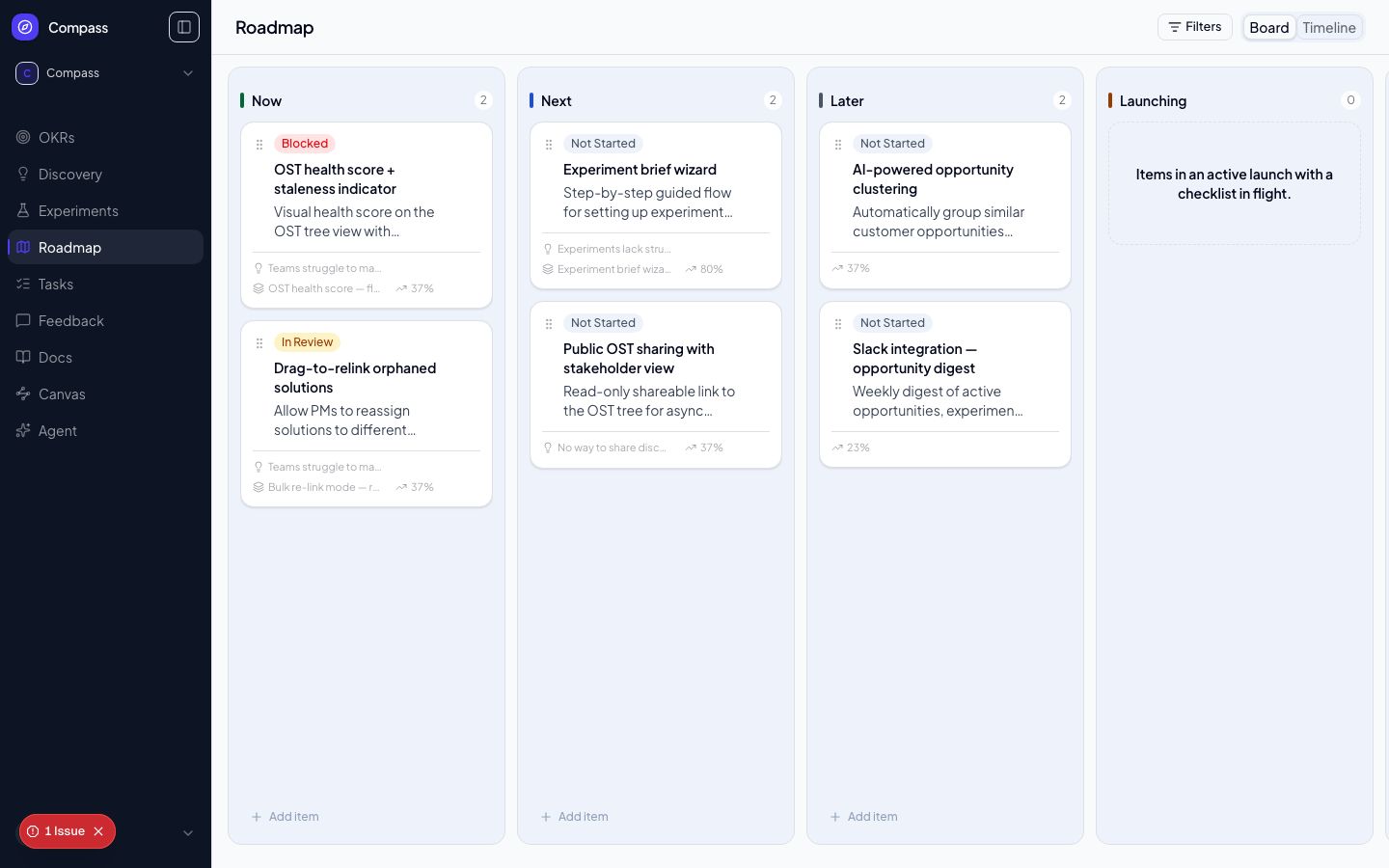The image size is (1389, 868).
Task: Click the Later column header
Action: click(847, 101)
